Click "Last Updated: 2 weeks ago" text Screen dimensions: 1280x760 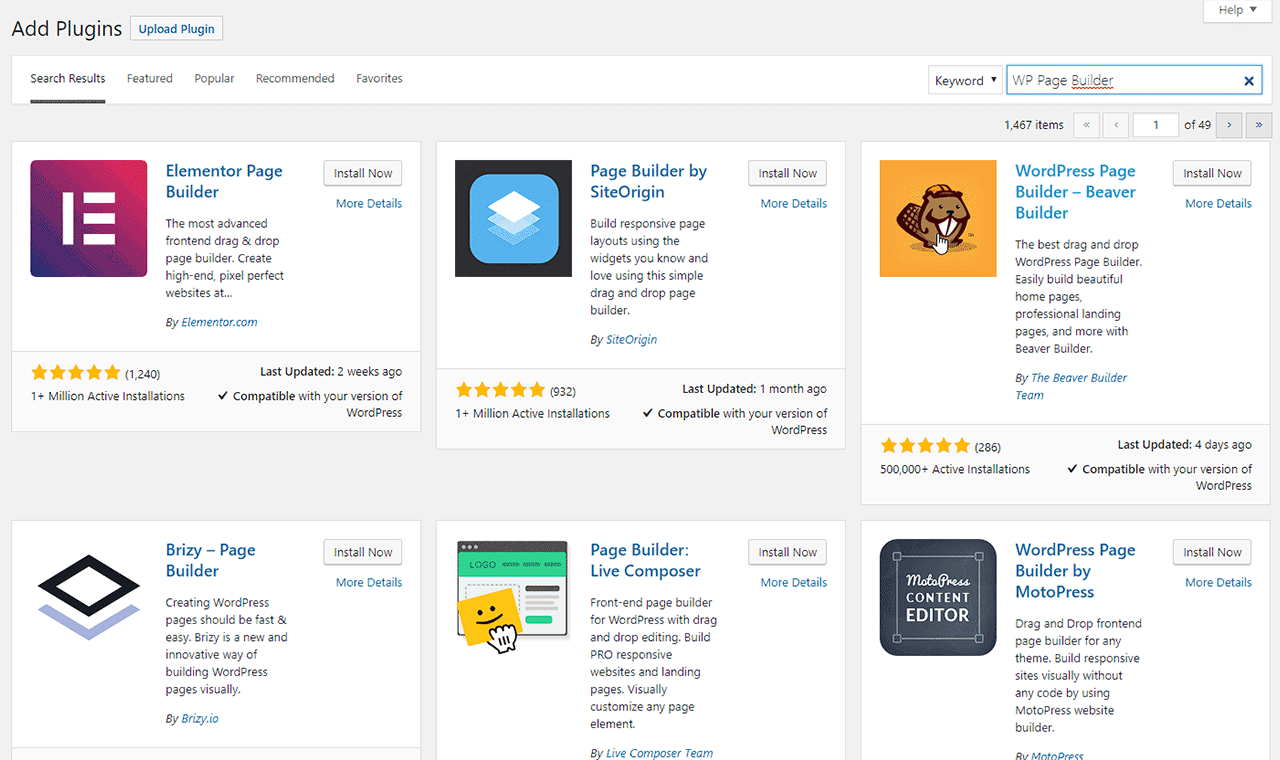click(331, 372)
